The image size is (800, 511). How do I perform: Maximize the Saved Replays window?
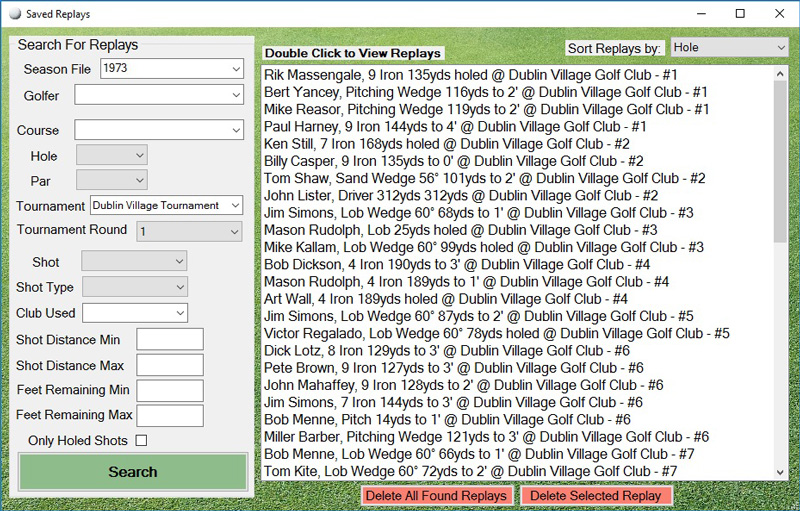click(740, 14)
